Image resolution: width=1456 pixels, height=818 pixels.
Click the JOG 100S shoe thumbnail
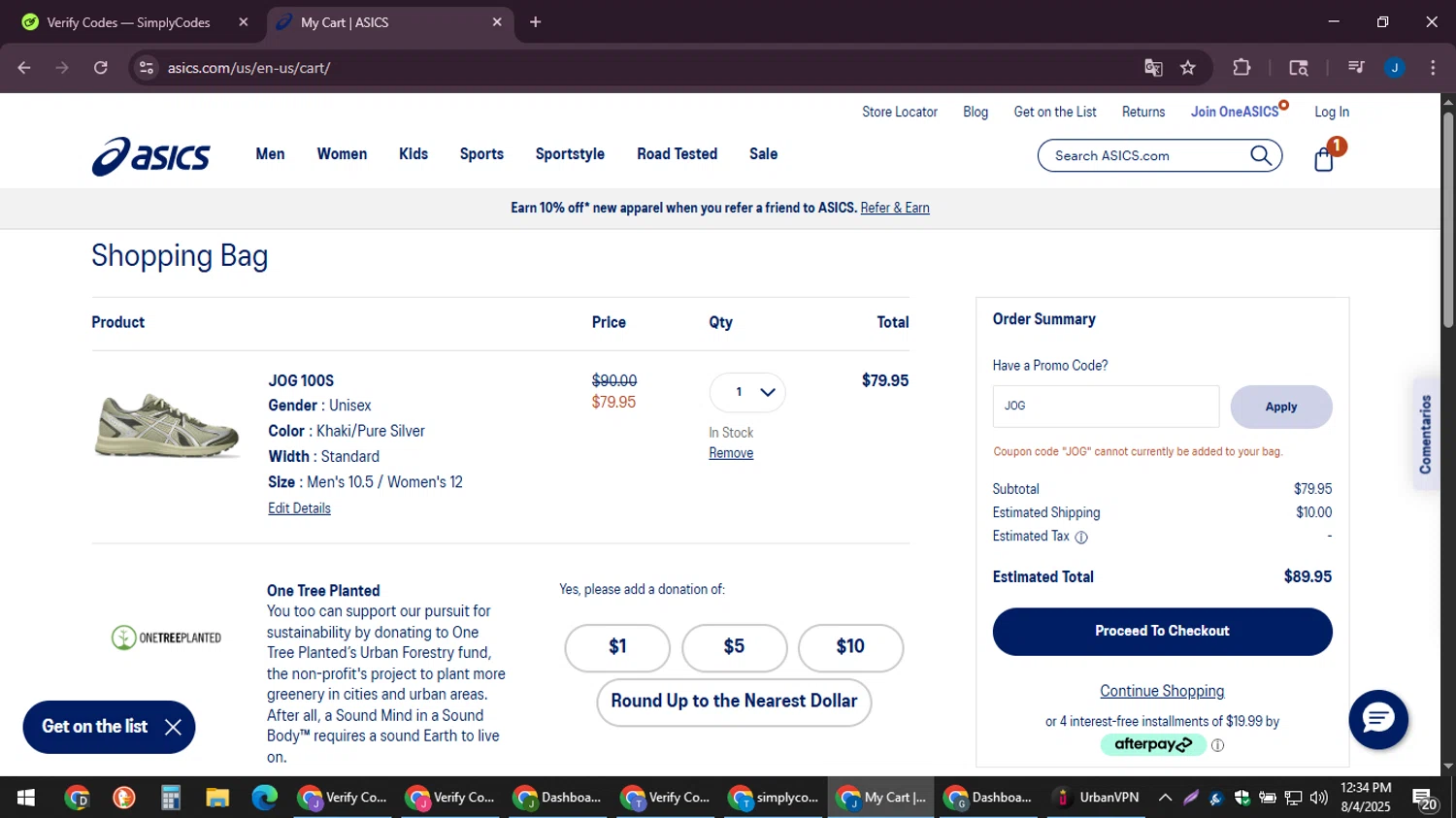(x=166, y=424)
